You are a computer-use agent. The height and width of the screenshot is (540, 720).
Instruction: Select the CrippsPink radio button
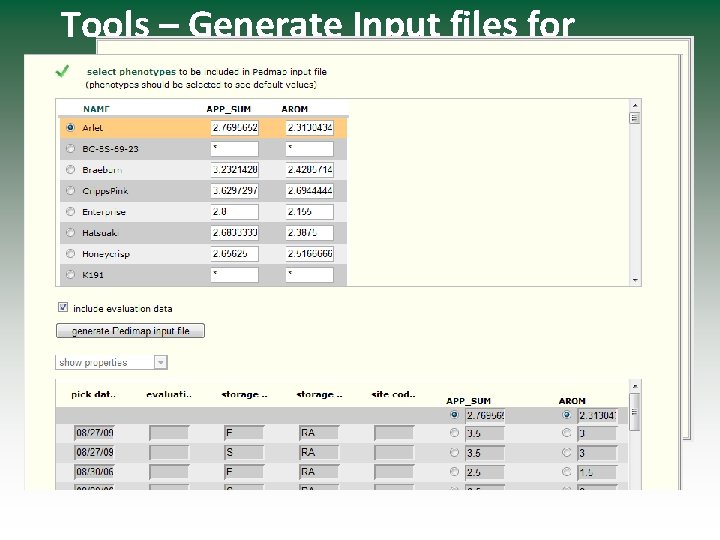point(70,190)
